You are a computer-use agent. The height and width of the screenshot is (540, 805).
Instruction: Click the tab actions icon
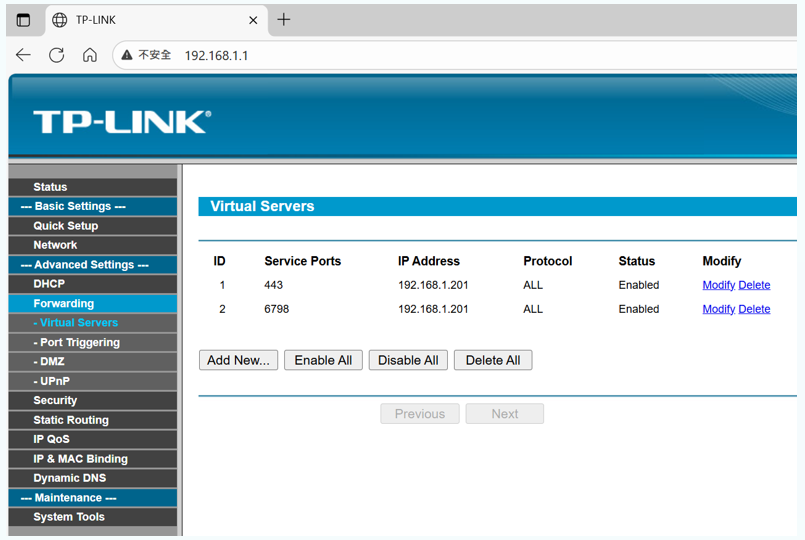pyautogui.click(x=23, y=20)
